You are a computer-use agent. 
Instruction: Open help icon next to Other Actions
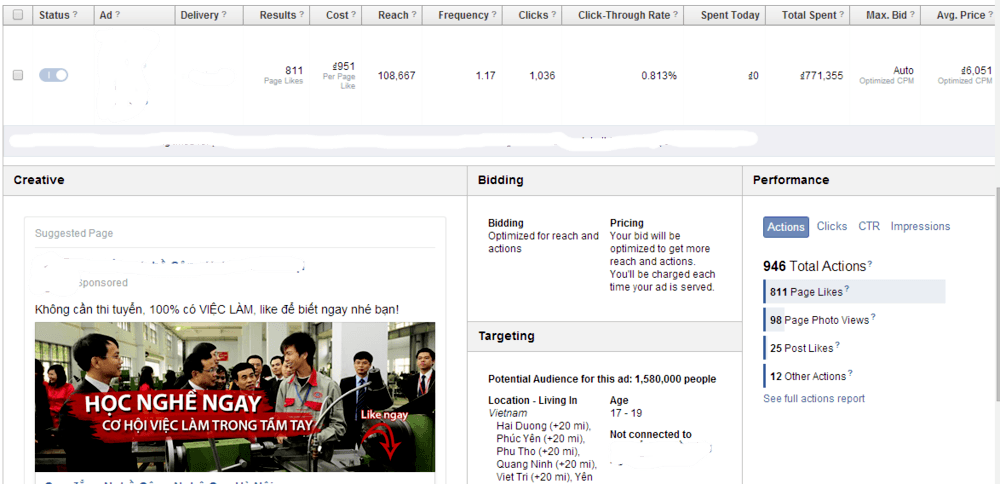click(x=850, y=374)
